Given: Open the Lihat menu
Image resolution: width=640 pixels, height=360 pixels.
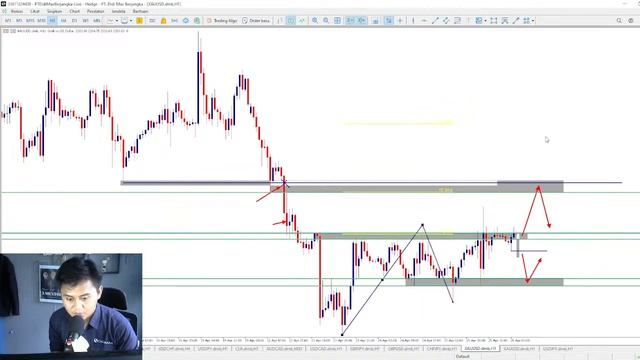Looking at the screenshot, I should point(35,11).
